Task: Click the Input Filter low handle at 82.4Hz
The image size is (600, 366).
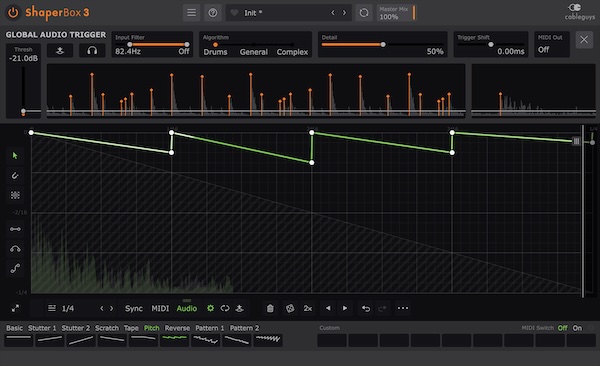Action: coord(130,44)
